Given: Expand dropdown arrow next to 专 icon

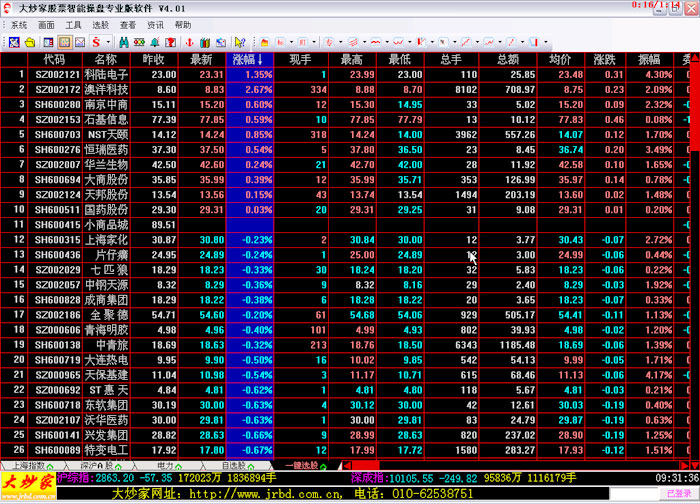Looking at the screenshot, I should 341,42.
